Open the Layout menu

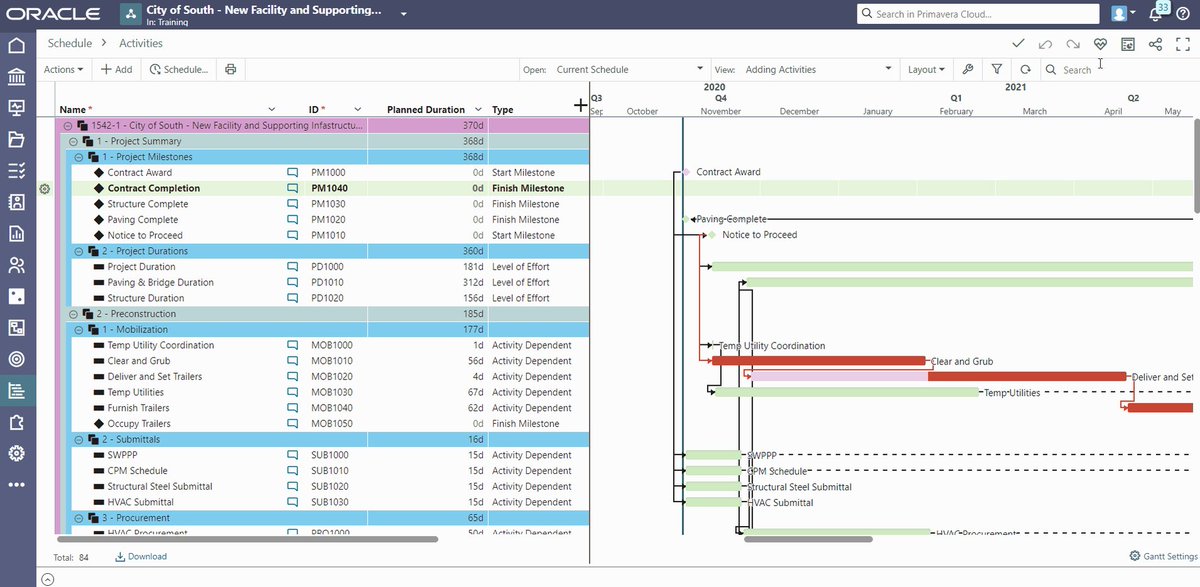click(x=926, y=70)
